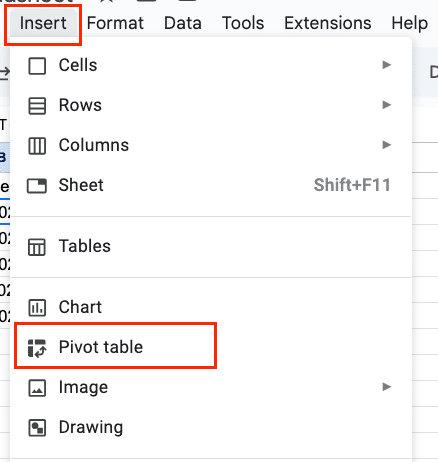The width and height of the screenshot is (438, 462).
Task: Expand the Rows submenu arrow
Action: (x=386, y=105)
